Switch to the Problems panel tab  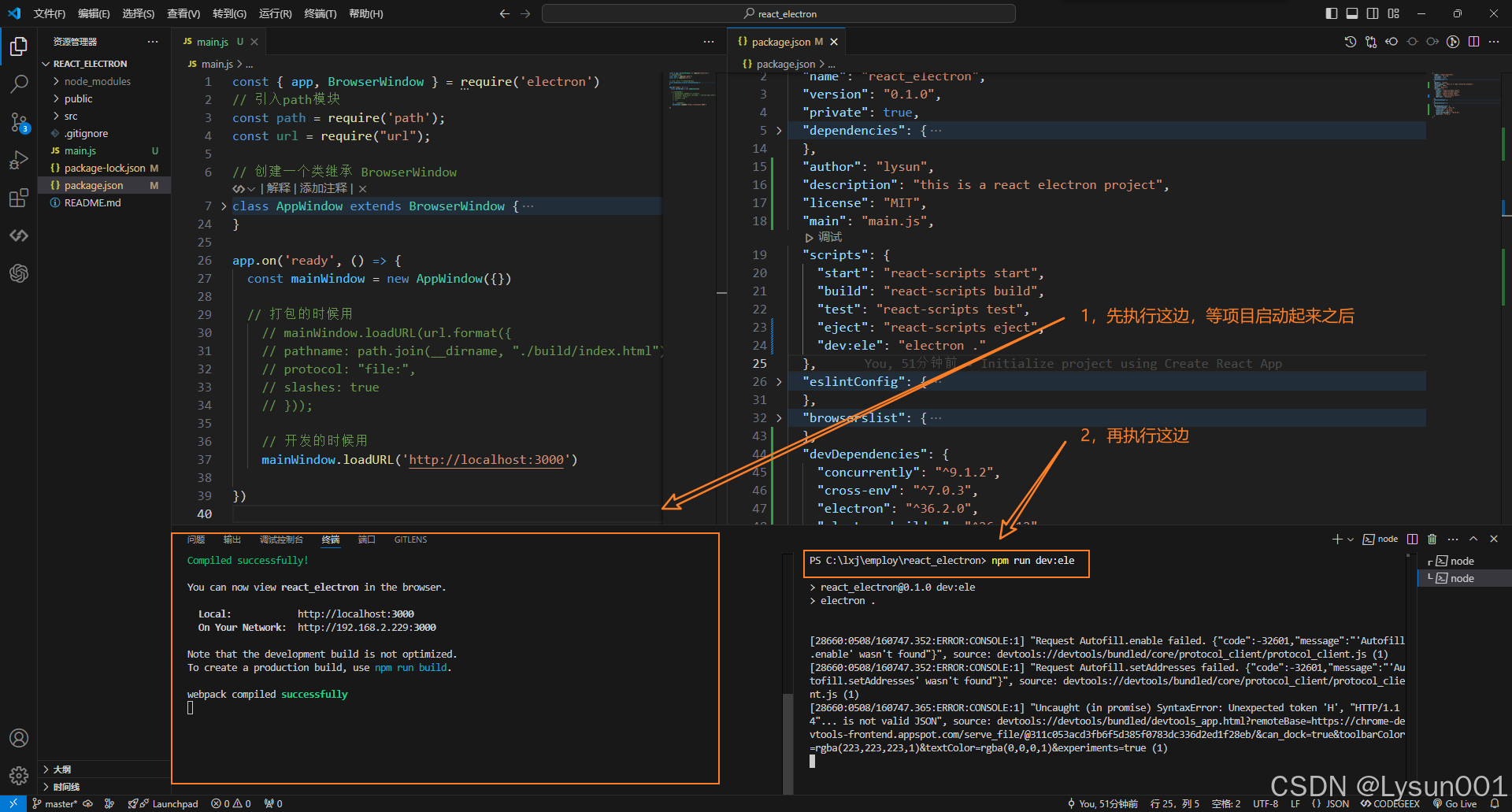click(196, 539)
